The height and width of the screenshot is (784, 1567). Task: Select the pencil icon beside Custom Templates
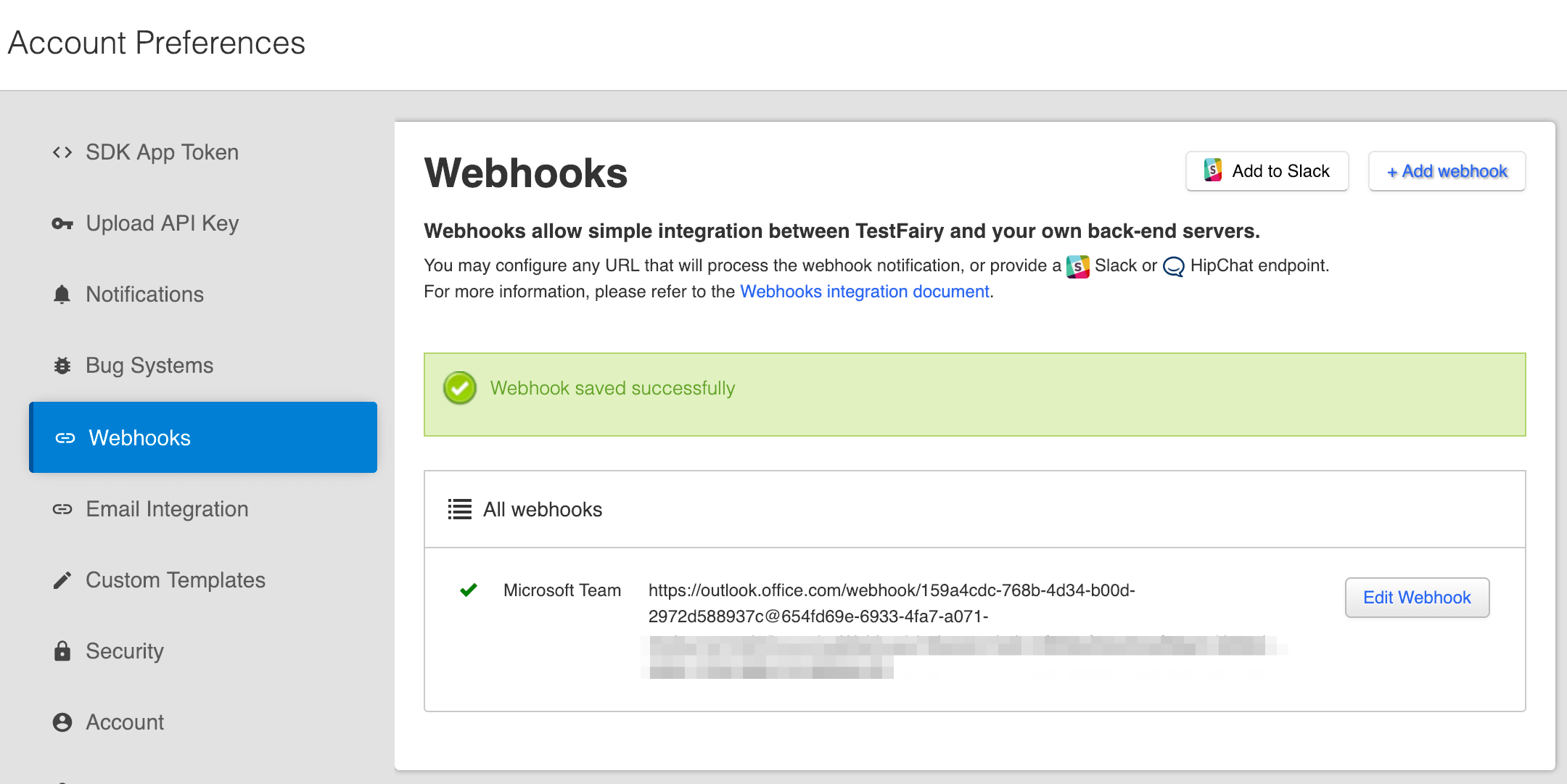[62, 579]
